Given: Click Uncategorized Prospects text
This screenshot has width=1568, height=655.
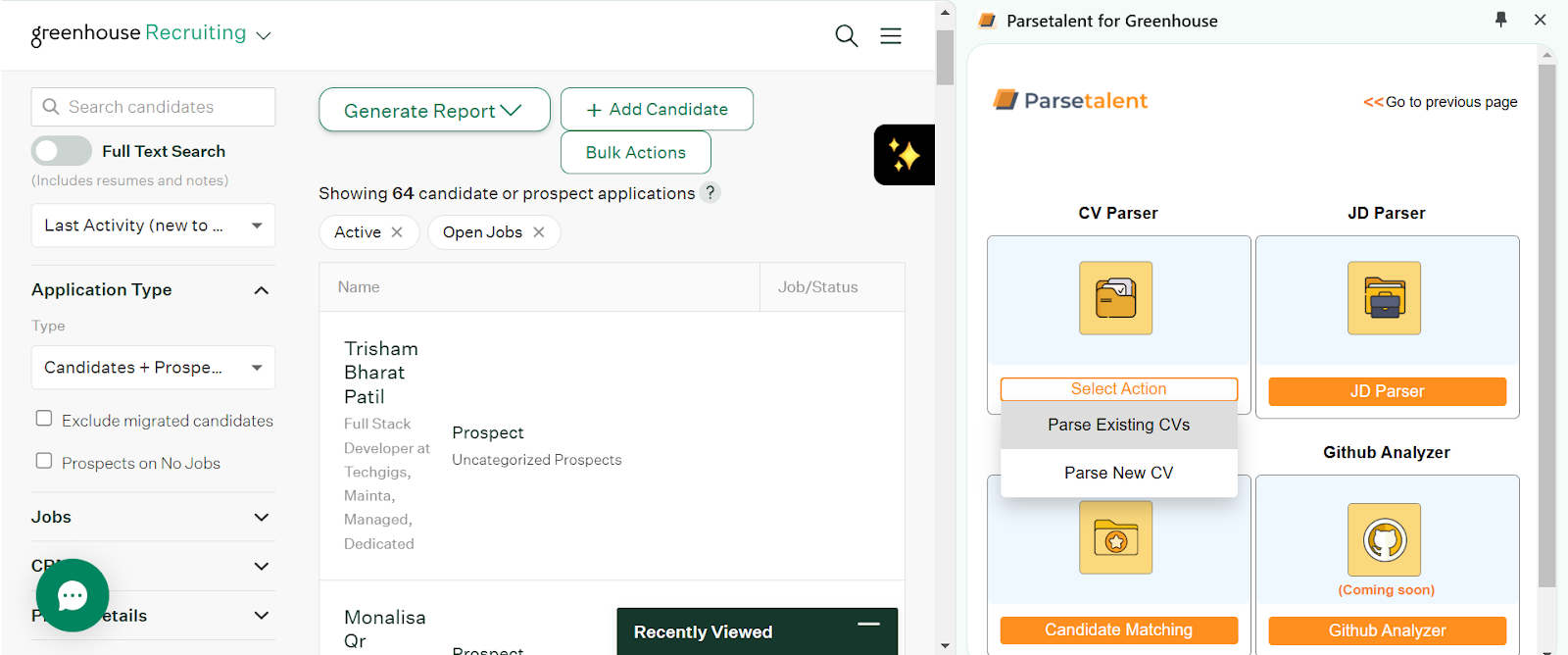Looking at the screenshot, I should 537,460.
